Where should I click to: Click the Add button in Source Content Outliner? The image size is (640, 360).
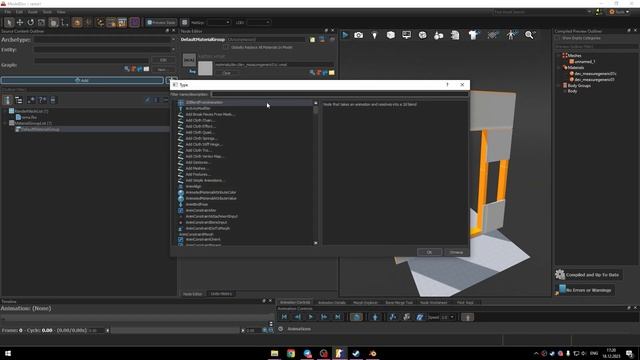[x=82, y=80]
